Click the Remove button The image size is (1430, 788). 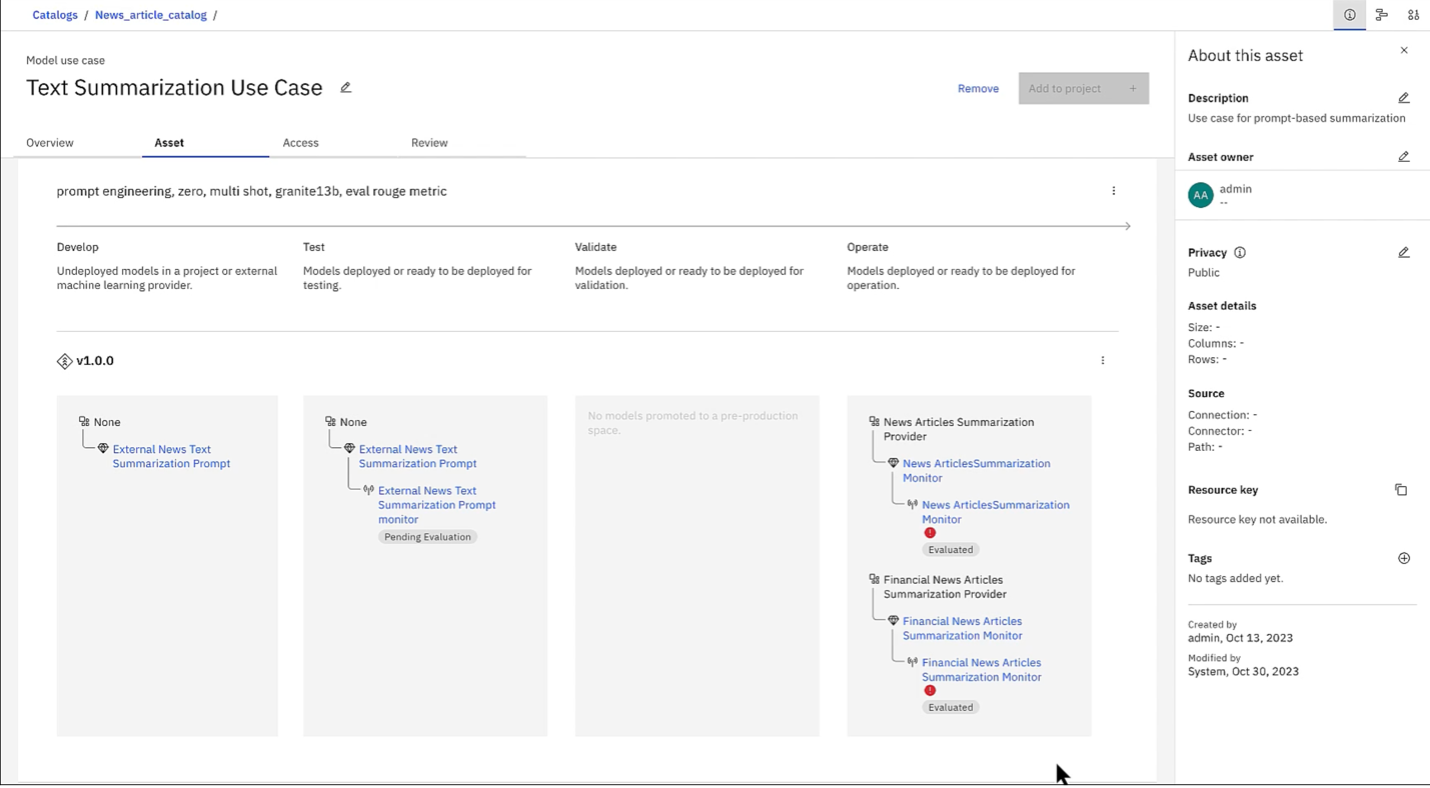977,88
